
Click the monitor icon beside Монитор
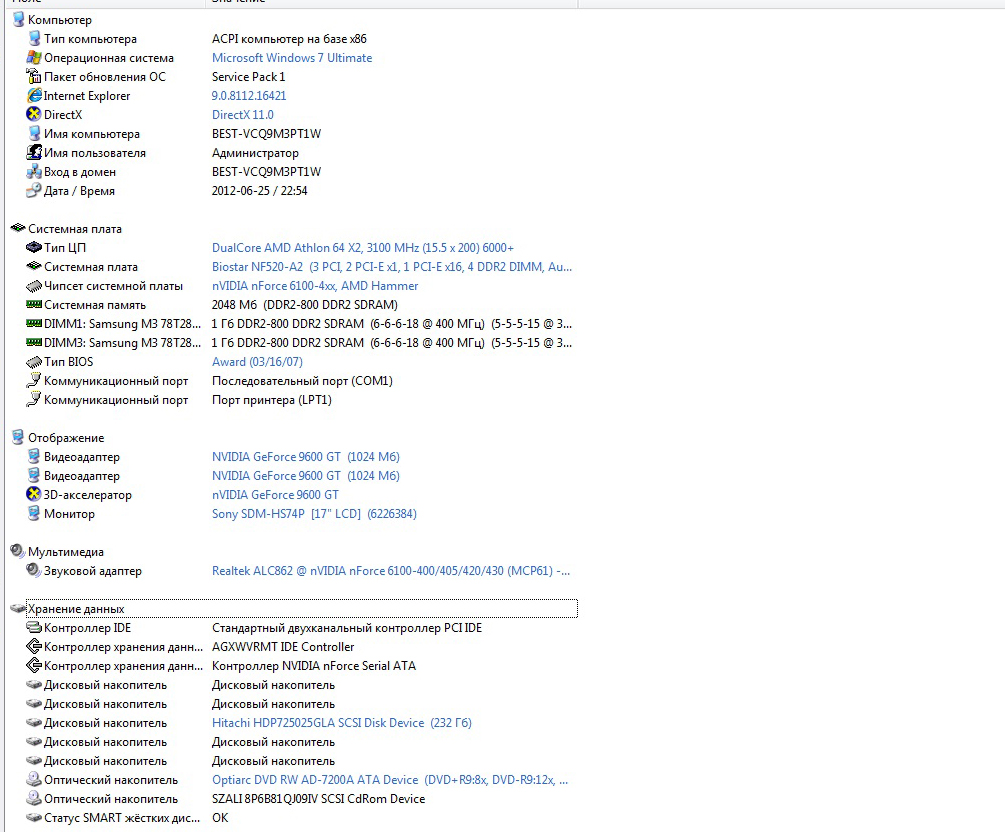tap(34, 513)
